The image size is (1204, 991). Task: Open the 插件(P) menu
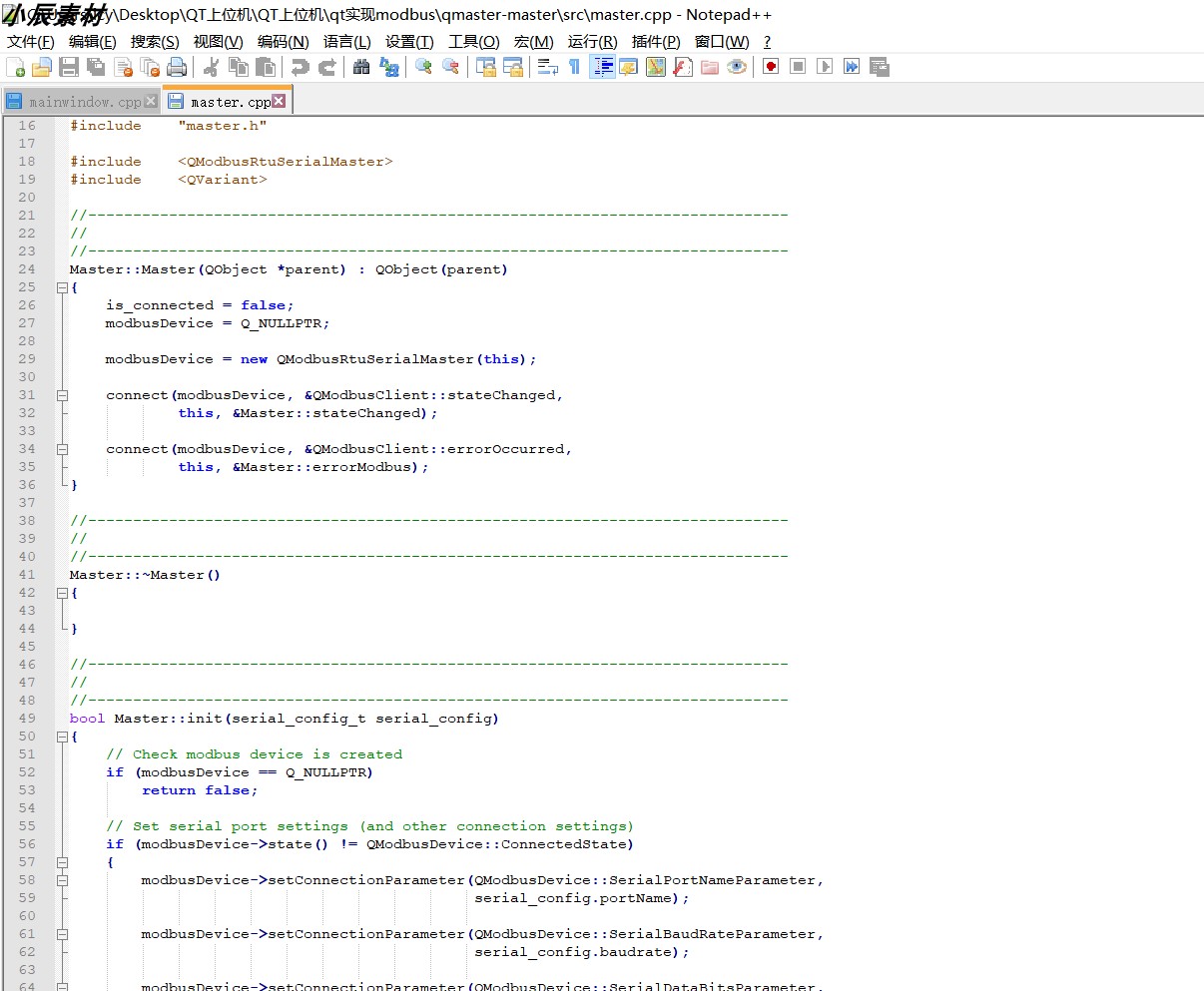coord(656,41)
